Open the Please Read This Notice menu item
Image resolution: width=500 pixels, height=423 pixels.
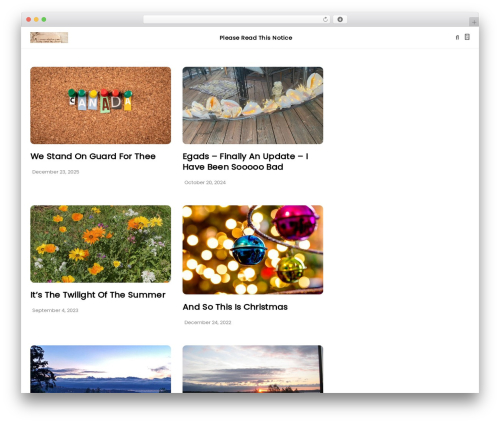[x=256, y=38]
